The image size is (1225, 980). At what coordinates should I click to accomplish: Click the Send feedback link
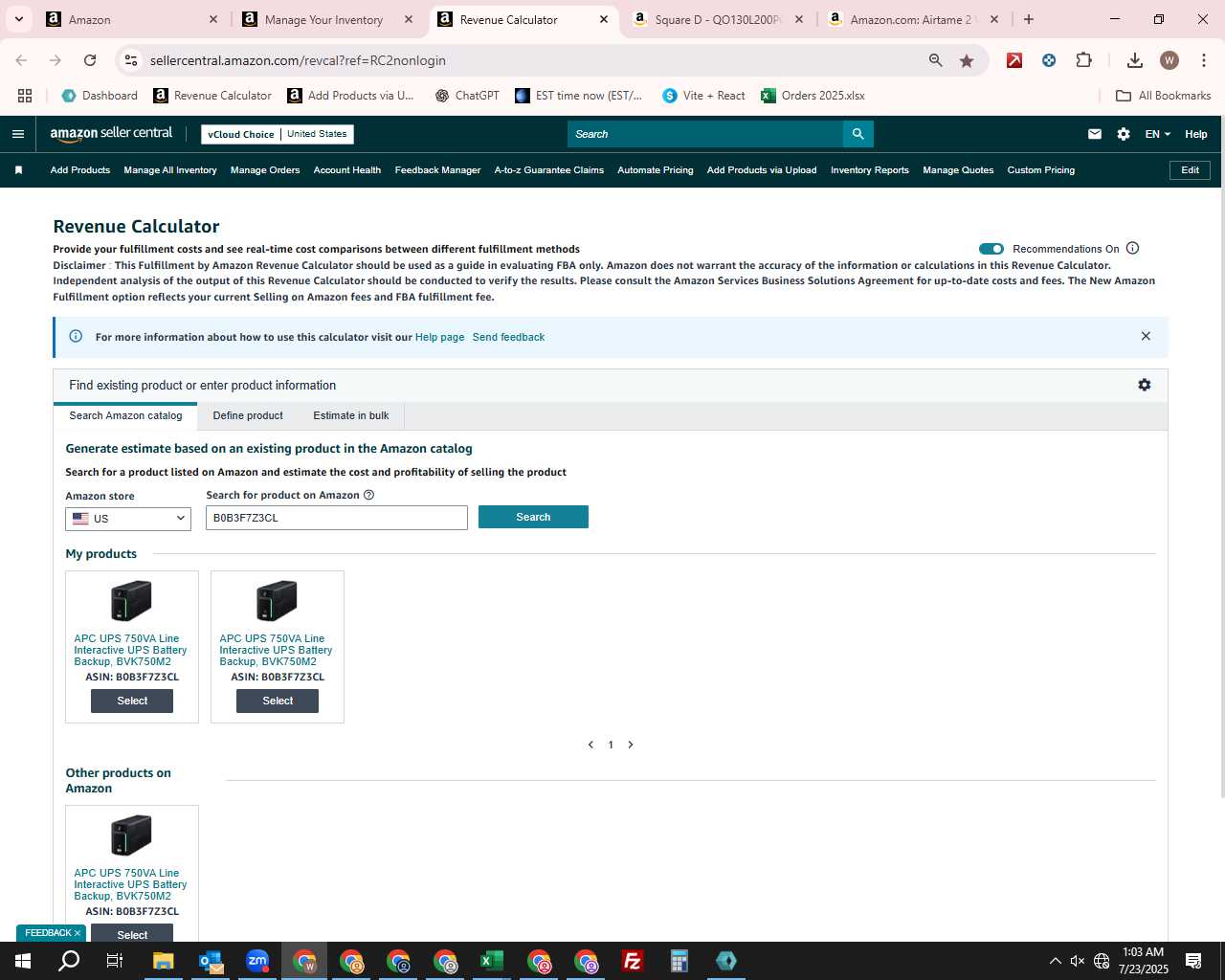click(508, 337)
